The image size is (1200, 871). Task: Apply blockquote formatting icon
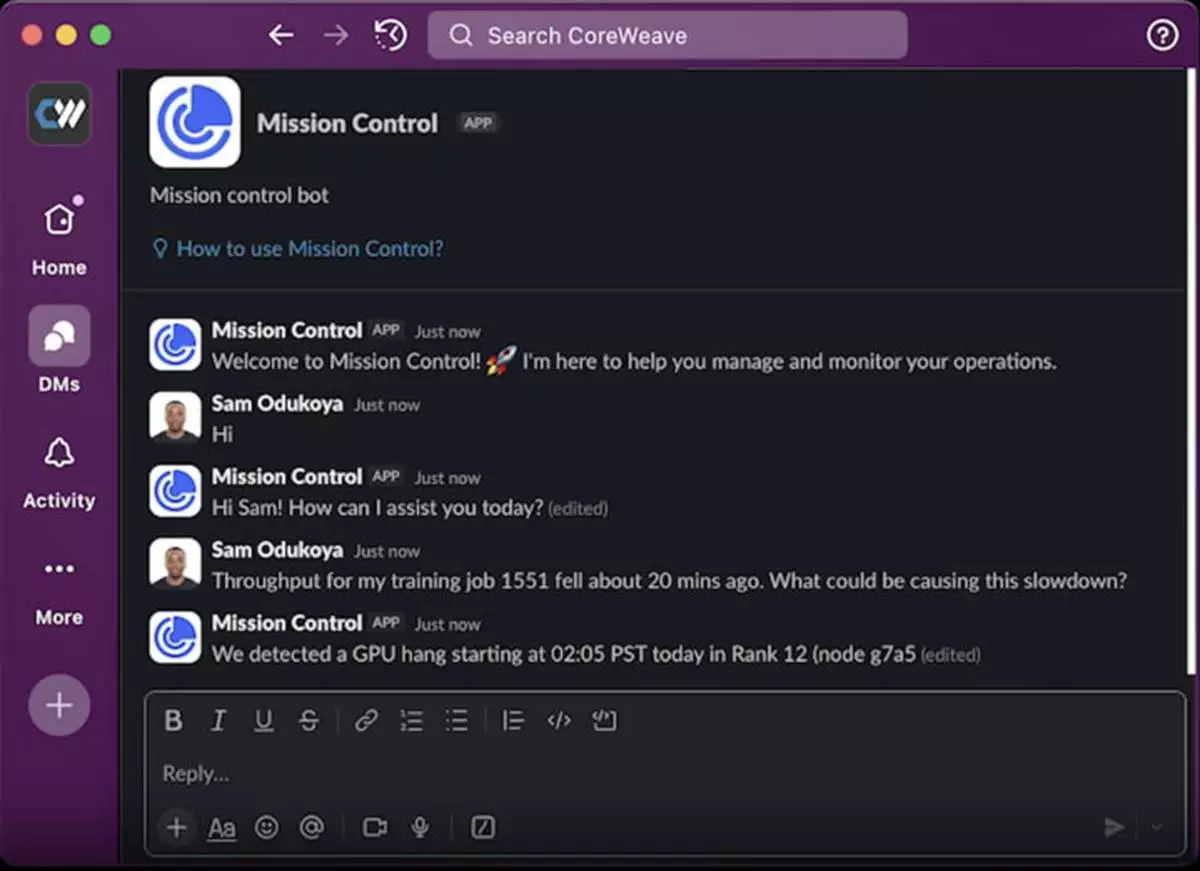[x=513, y=720]
